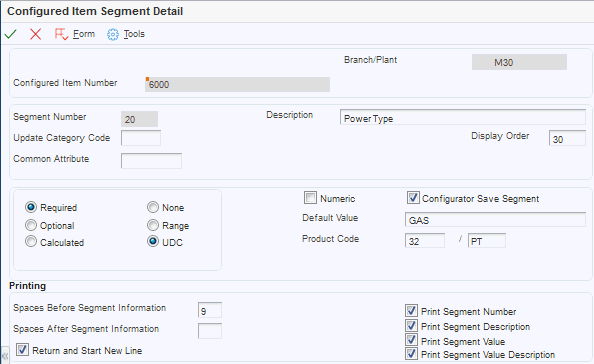Viewport: 594px width, 364px height.
Task: Click the Description field Power Type
Action: point(463,117)
